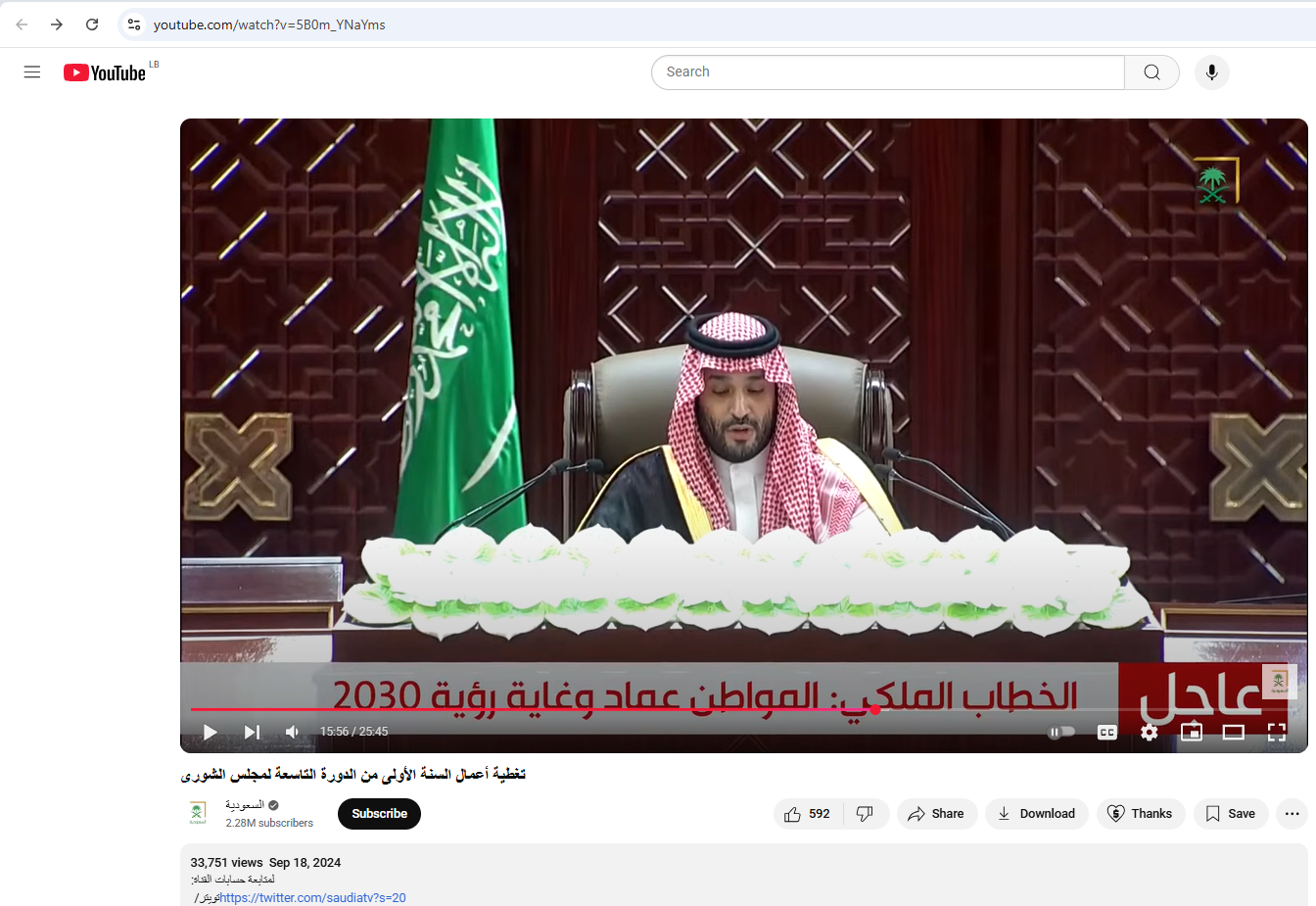Click the video progress bar scrubber
This screenshot has height=906, width=1316.
coord(874,709)
